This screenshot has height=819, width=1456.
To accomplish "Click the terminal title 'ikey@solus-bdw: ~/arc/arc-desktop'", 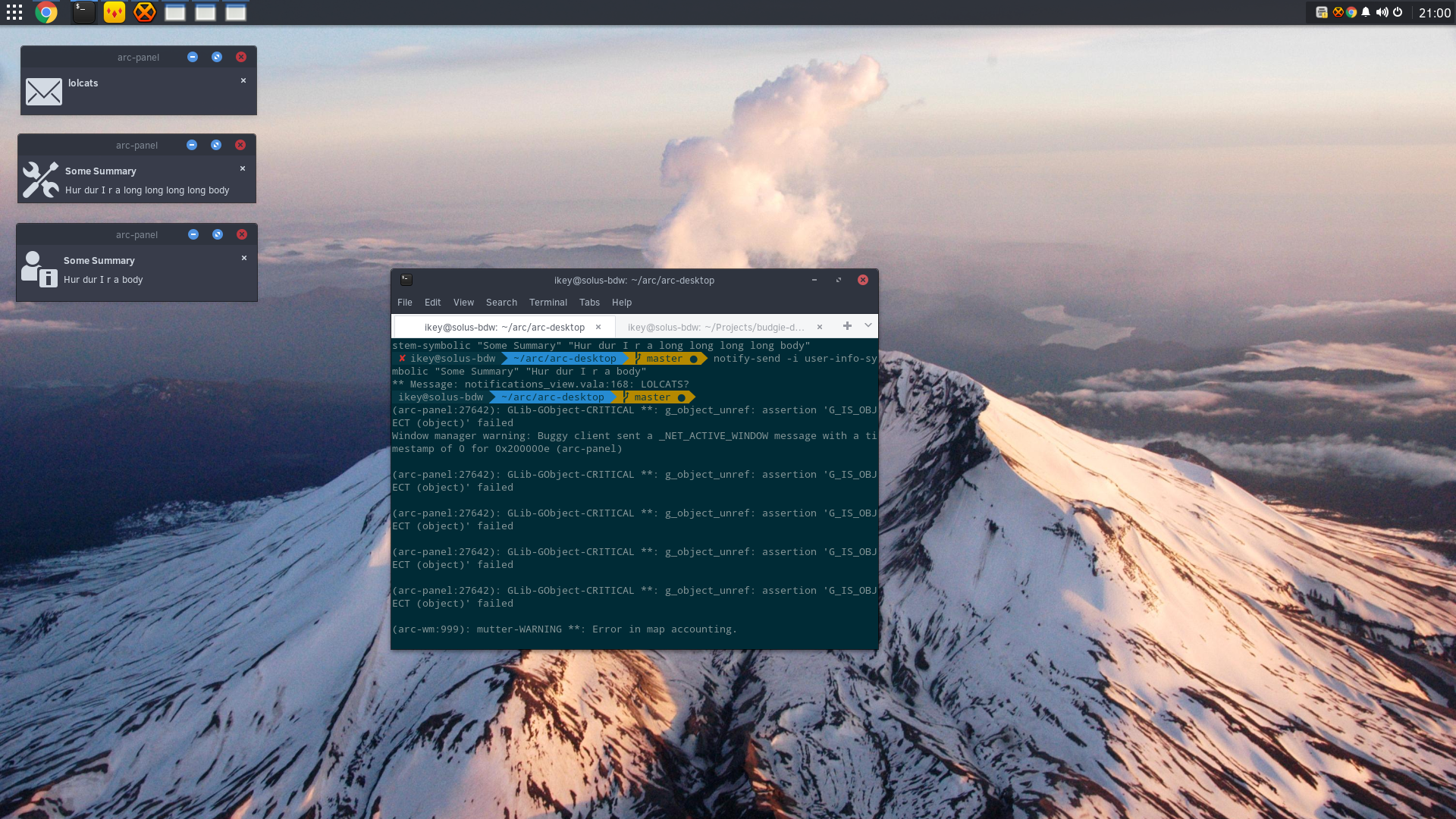I will [634, 281].
